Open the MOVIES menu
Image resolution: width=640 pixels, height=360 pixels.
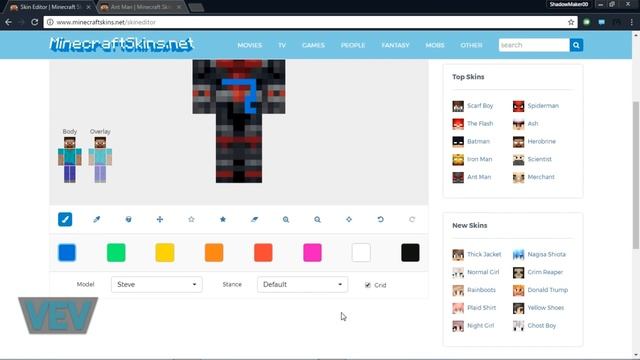pos(250,45)
